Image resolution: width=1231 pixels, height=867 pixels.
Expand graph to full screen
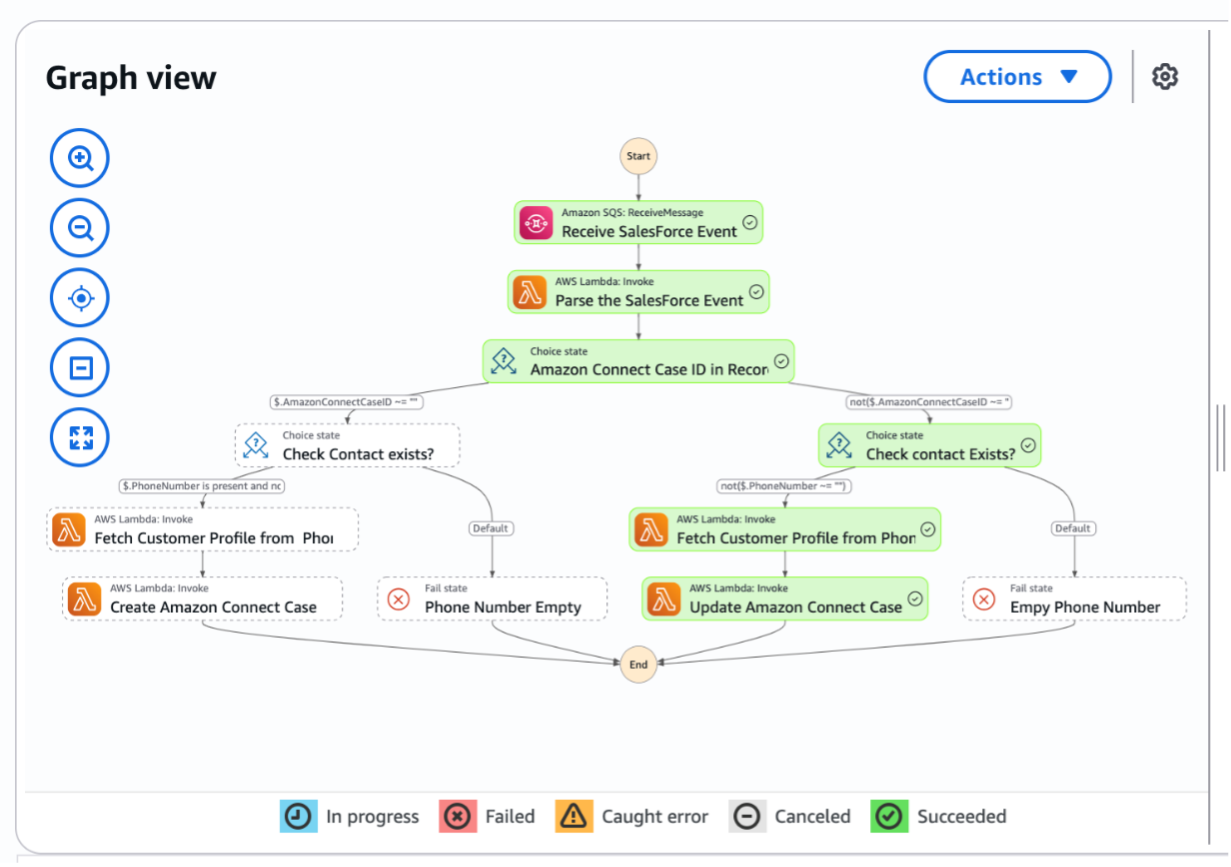tap(80, 438)
